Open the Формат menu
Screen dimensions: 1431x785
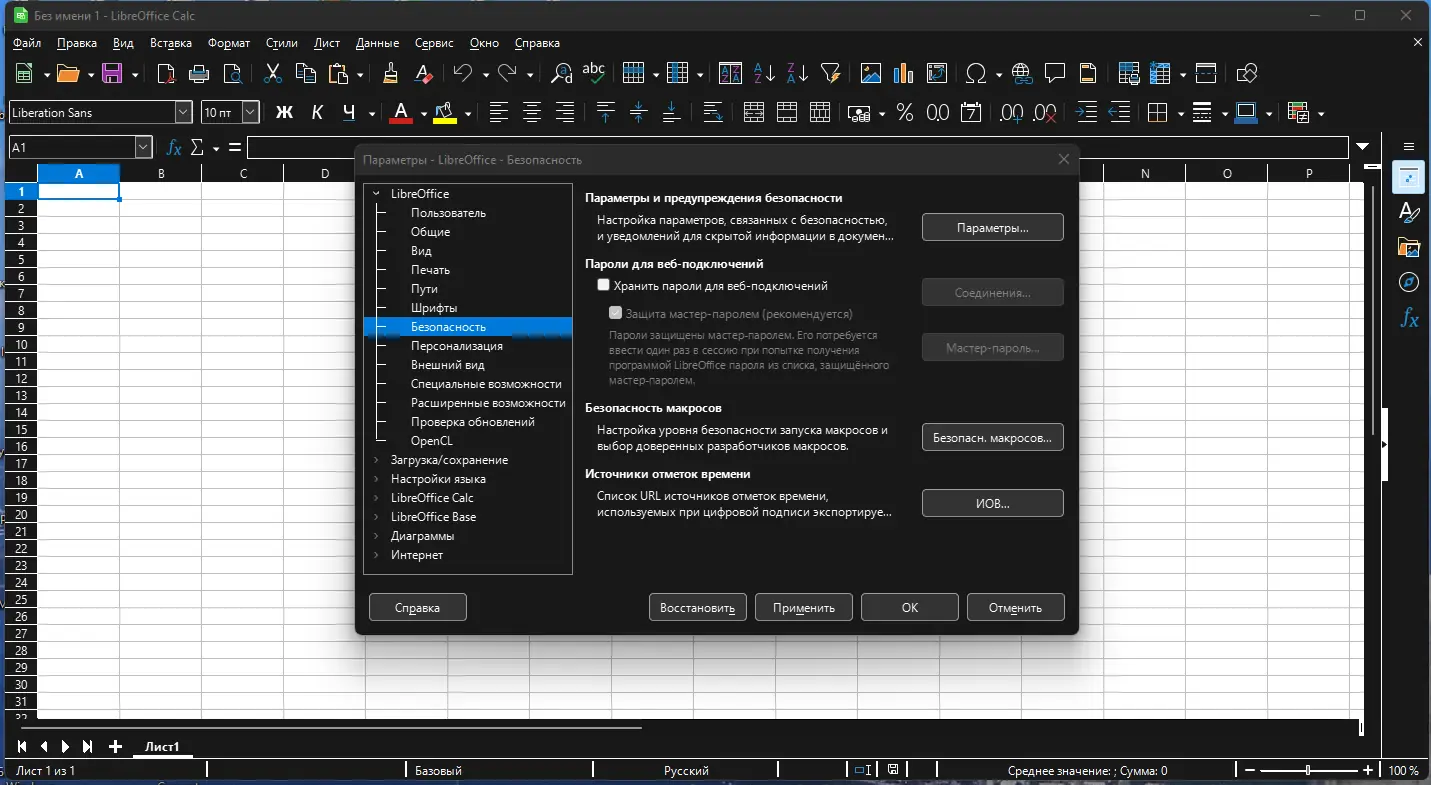[229, 43]
